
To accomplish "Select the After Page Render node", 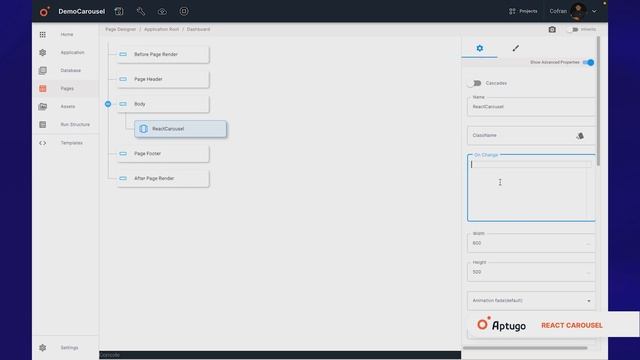I will tap(163, 178).
